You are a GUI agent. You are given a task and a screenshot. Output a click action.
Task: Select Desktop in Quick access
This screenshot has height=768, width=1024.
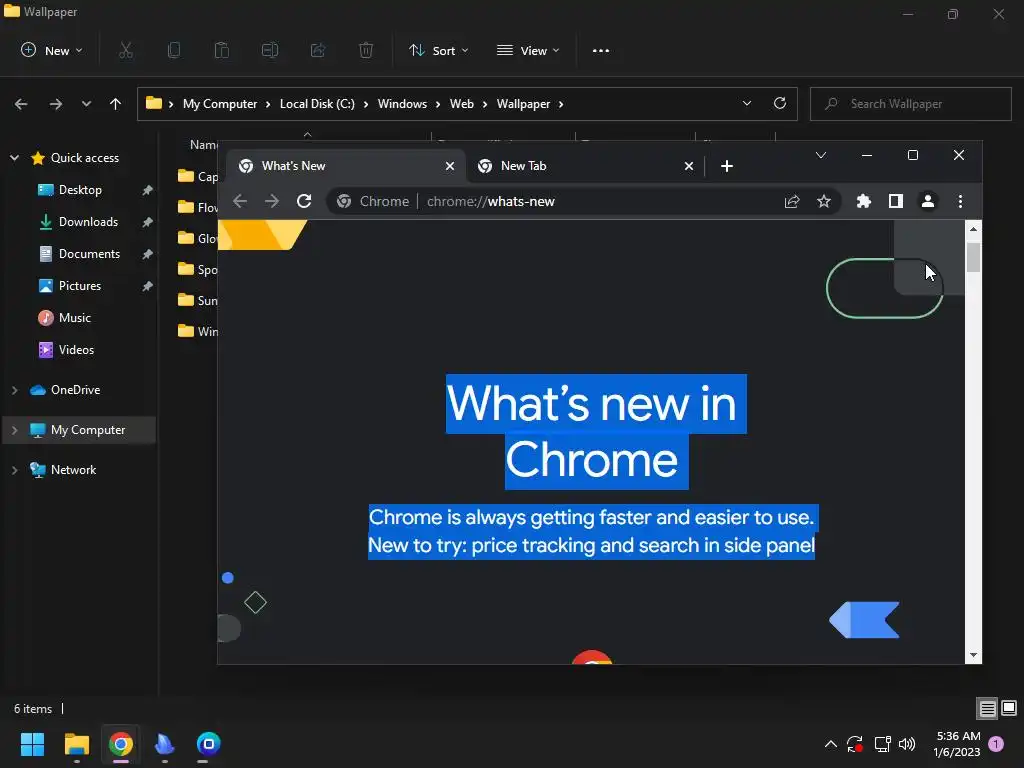[80, 190]
